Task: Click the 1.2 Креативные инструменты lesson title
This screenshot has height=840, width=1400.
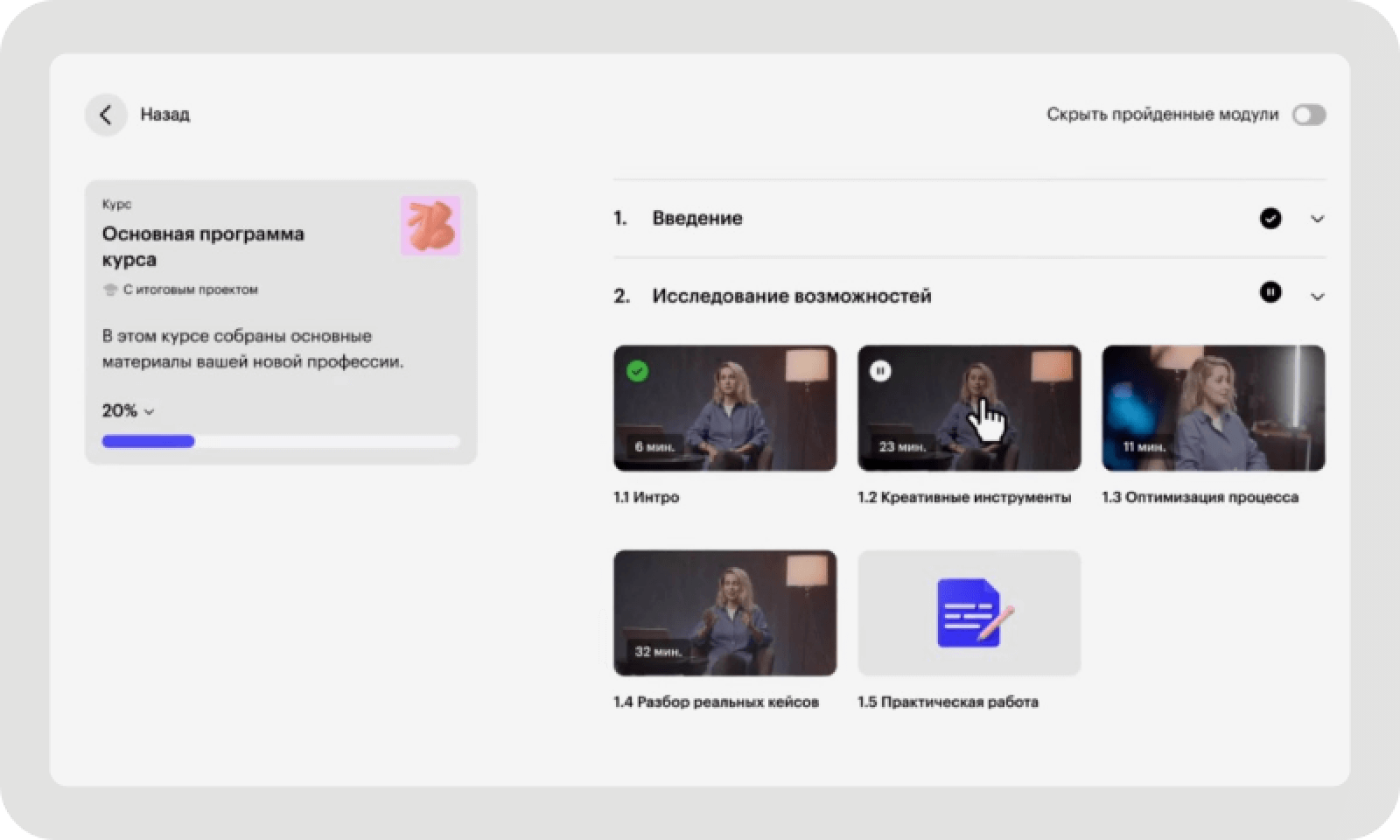Action: coord(964,497)
